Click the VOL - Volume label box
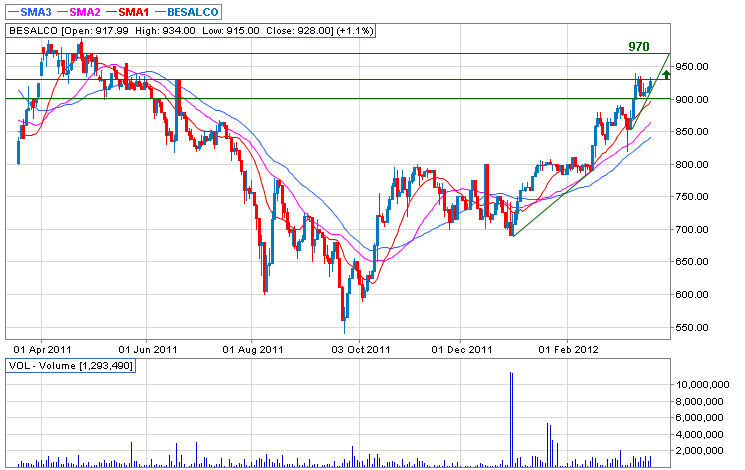Image resolution: width=745 pixels, height=470 pixels. pyautogui.click(x=71, y=365)
